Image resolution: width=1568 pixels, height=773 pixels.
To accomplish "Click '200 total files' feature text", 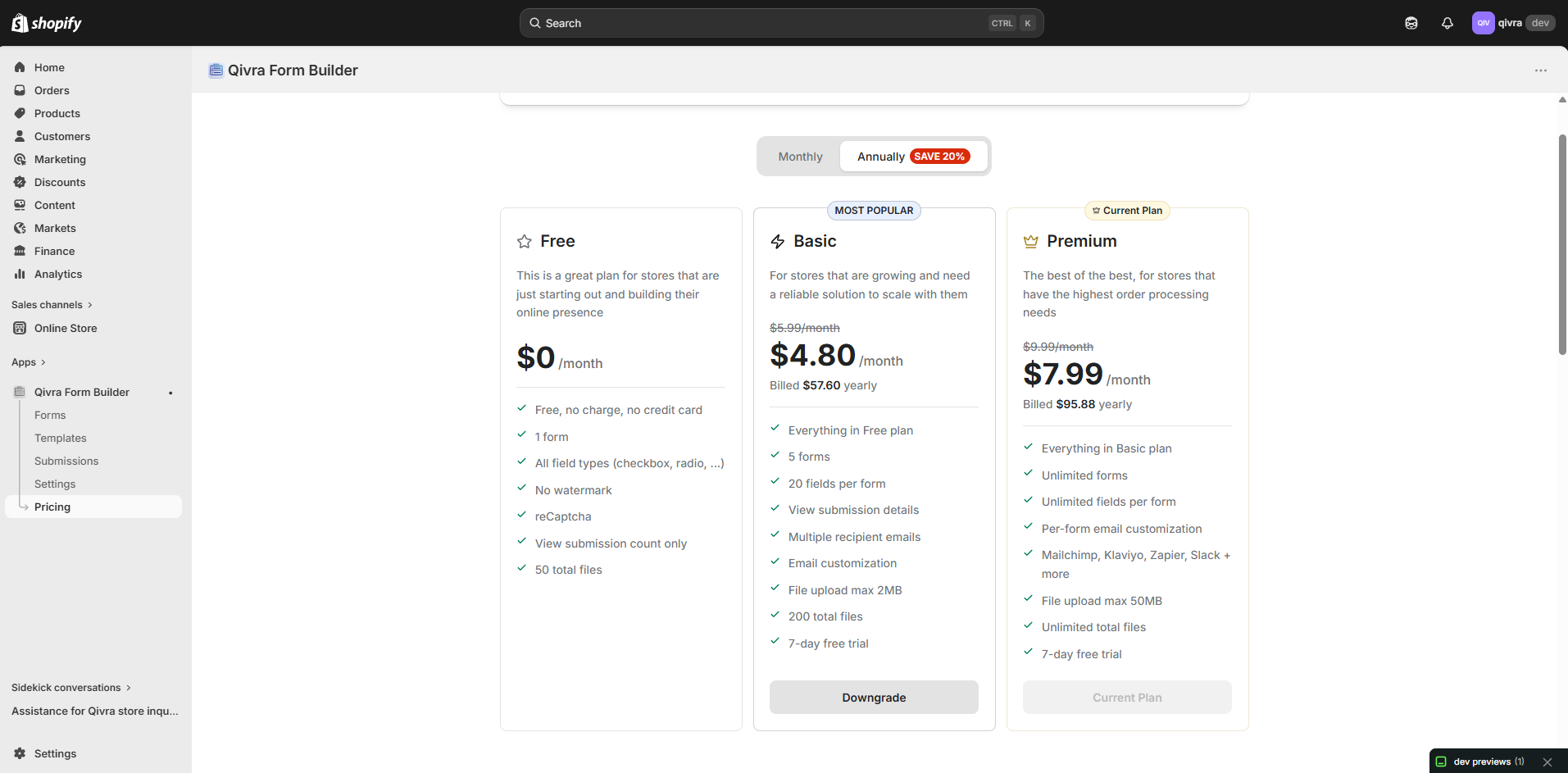I will (825, 616).
